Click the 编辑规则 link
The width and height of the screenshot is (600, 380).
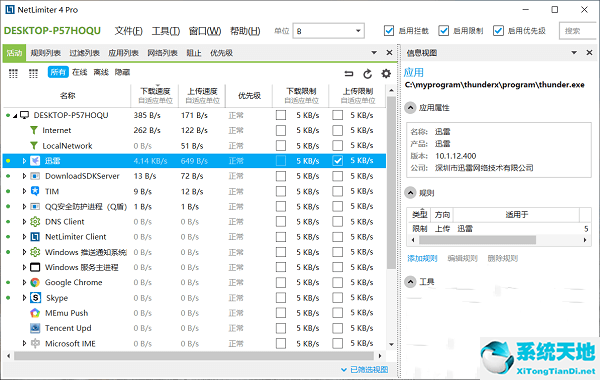(x=463, y=258)
